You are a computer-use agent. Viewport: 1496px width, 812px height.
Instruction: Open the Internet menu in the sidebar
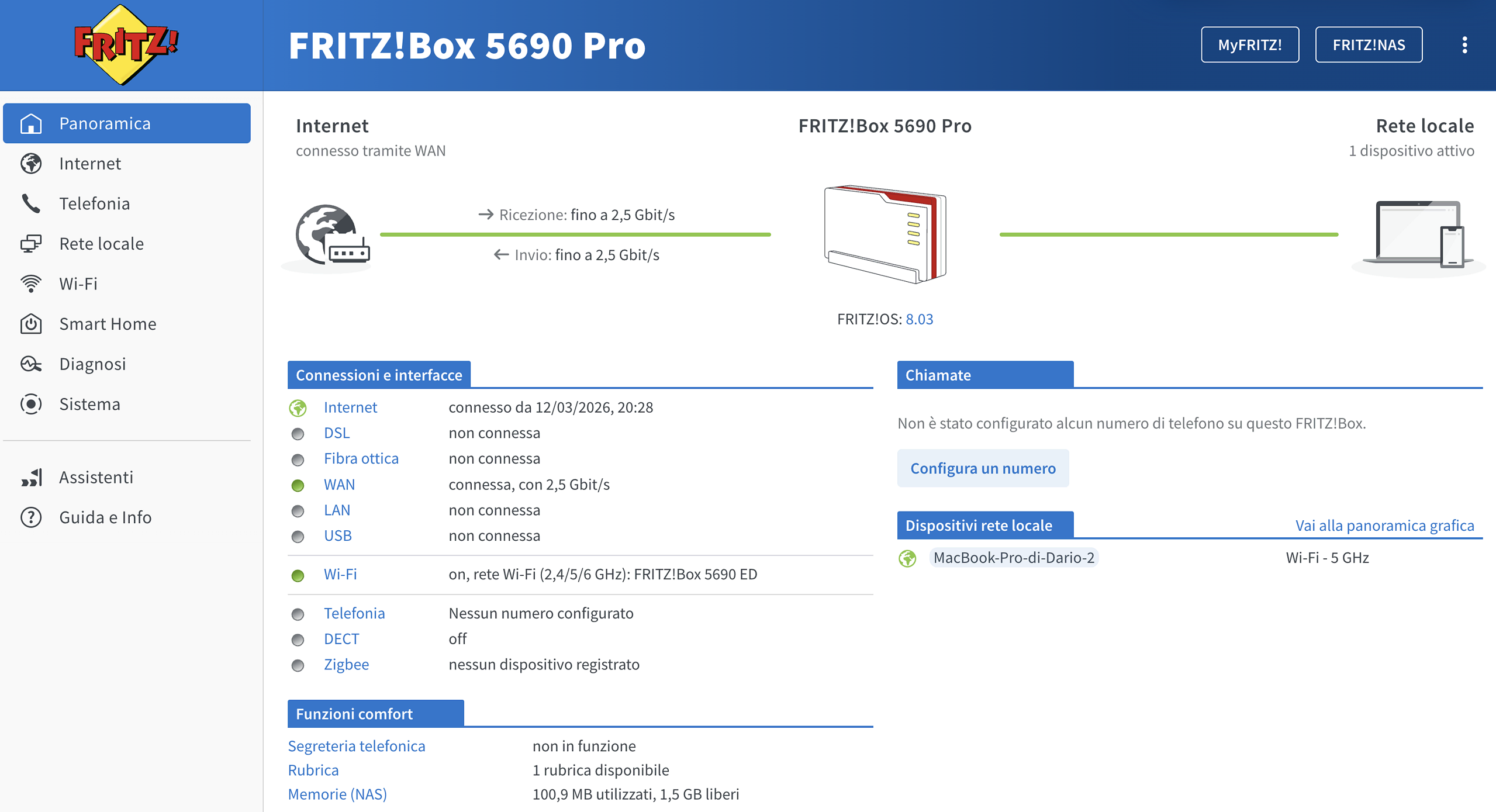pyautogui.click(x=127, y=164)
